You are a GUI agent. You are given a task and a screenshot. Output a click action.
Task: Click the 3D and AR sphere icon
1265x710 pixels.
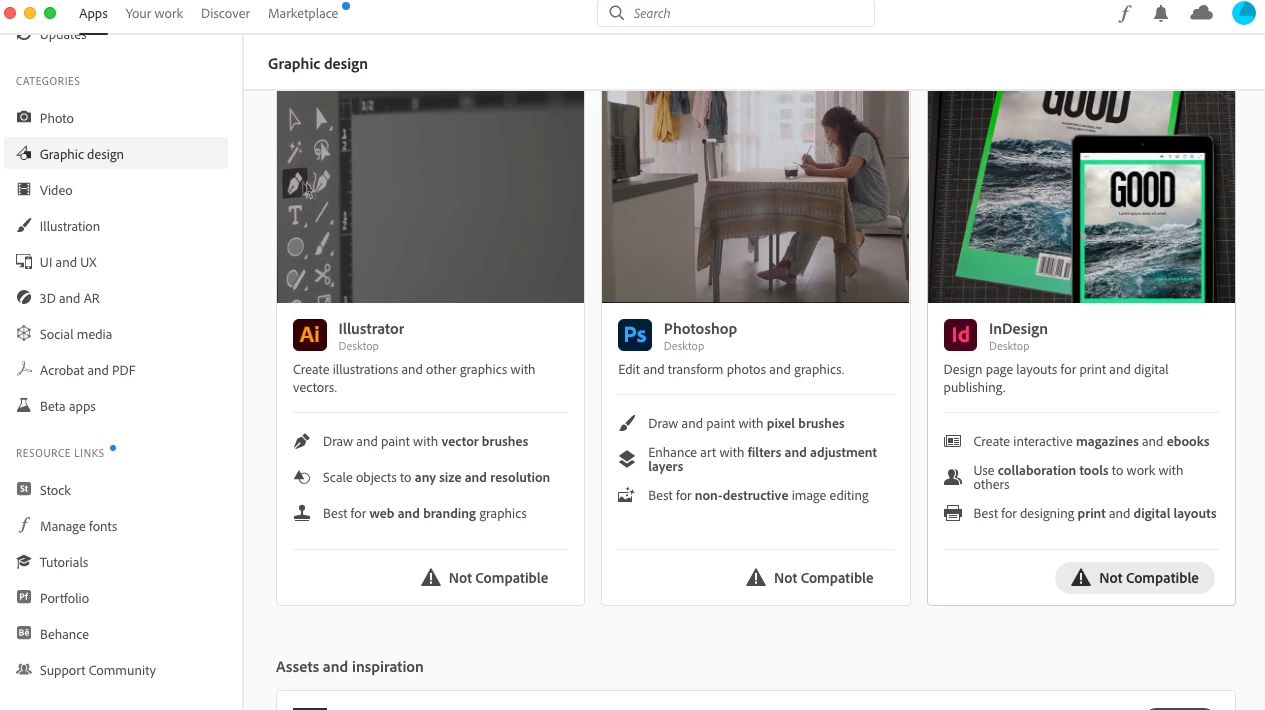click(24, 298)
